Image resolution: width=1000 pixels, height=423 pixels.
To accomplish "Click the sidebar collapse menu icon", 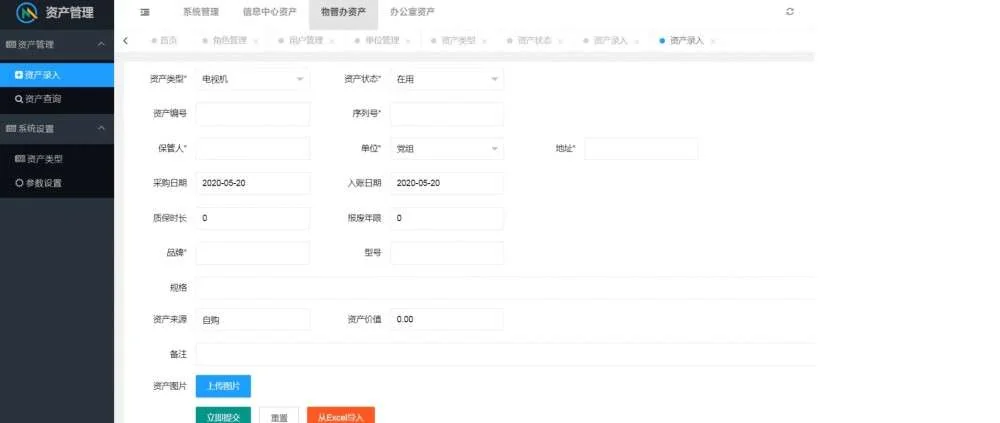I will [145, 12].
